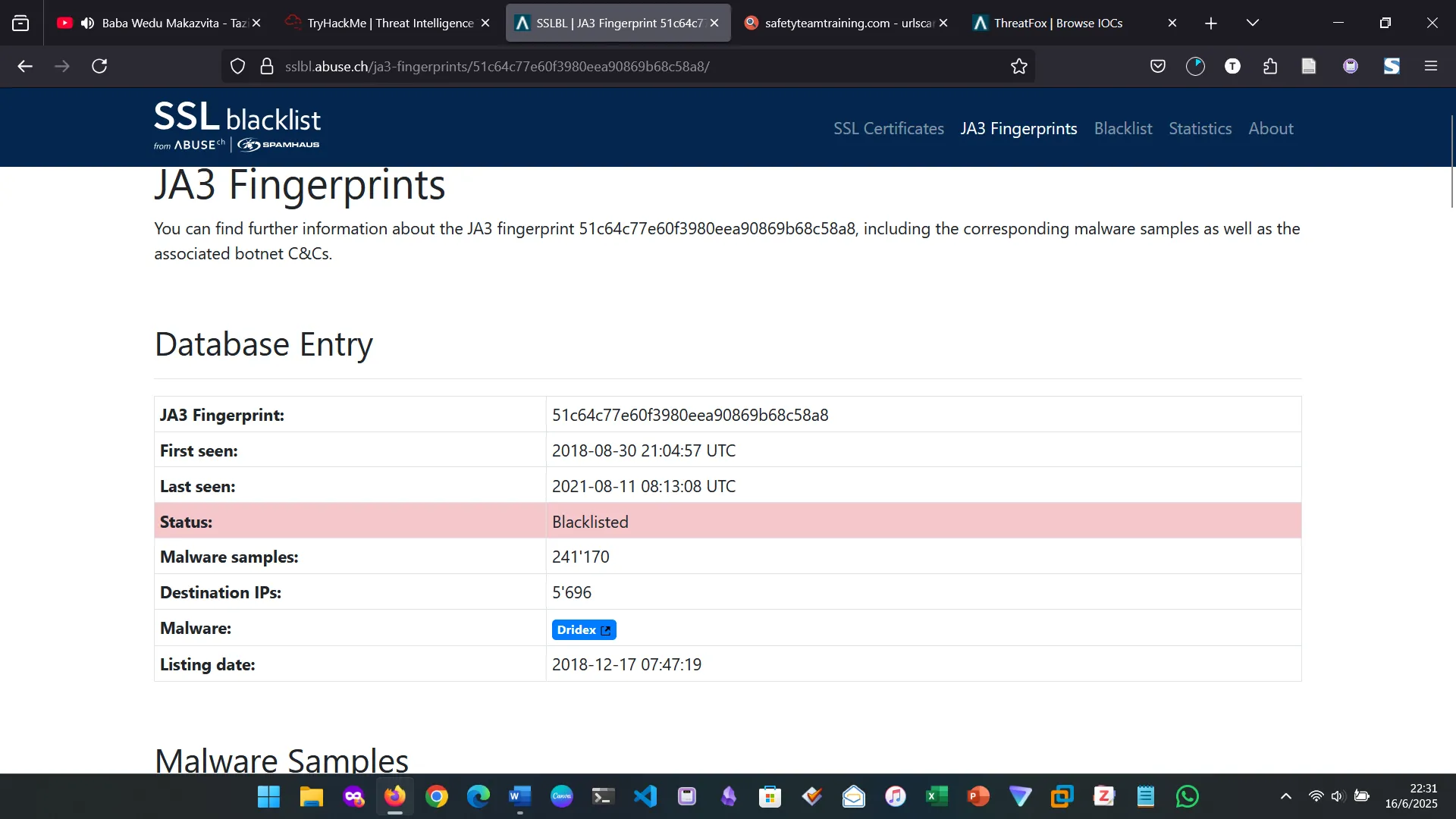Open the Statistics navigation link
The height and width of the screenshot is (819, 1456).
tap(1200, 129)
